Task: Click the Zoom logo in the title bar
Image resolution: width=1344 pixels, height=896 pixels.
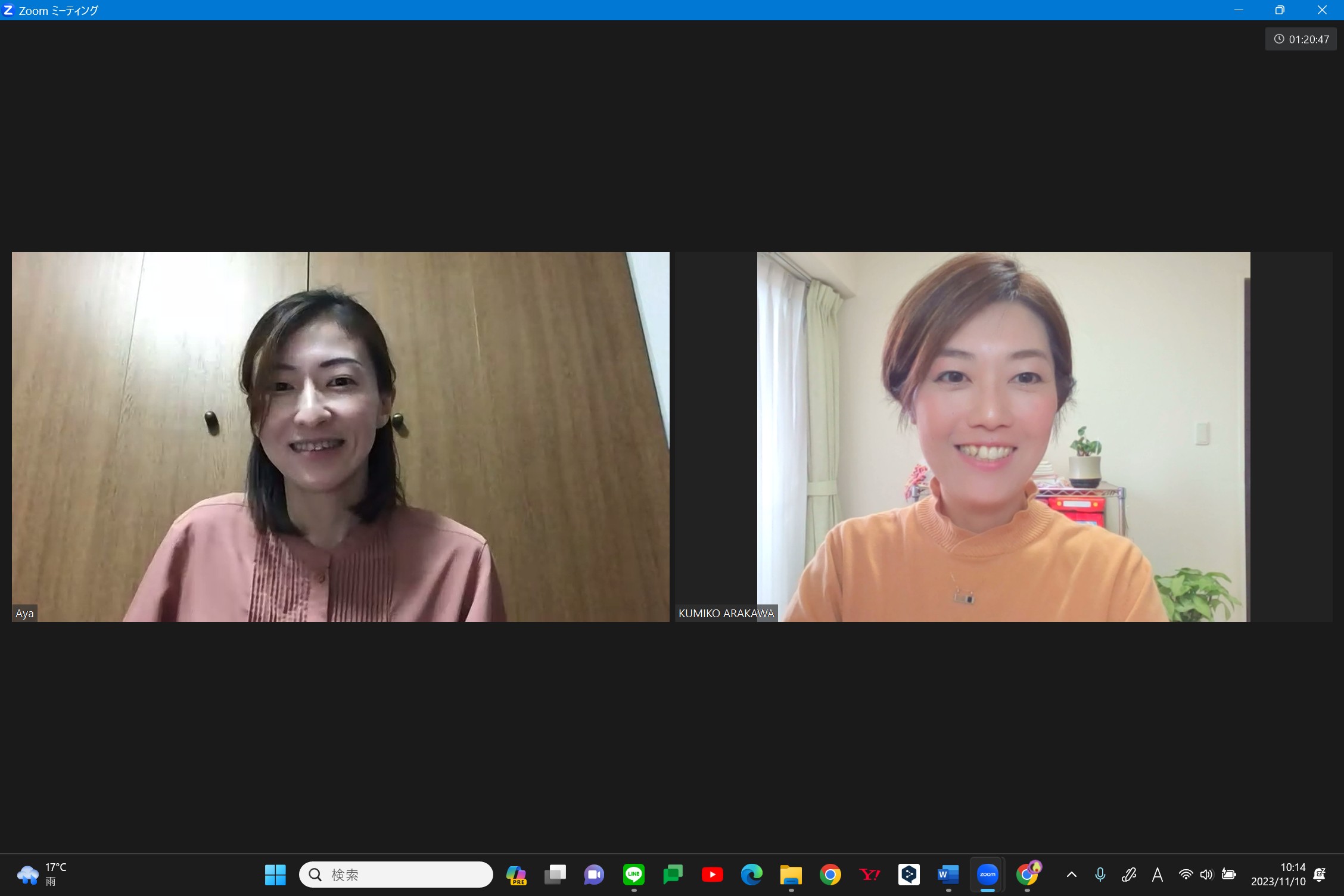Action: point(8,10)
